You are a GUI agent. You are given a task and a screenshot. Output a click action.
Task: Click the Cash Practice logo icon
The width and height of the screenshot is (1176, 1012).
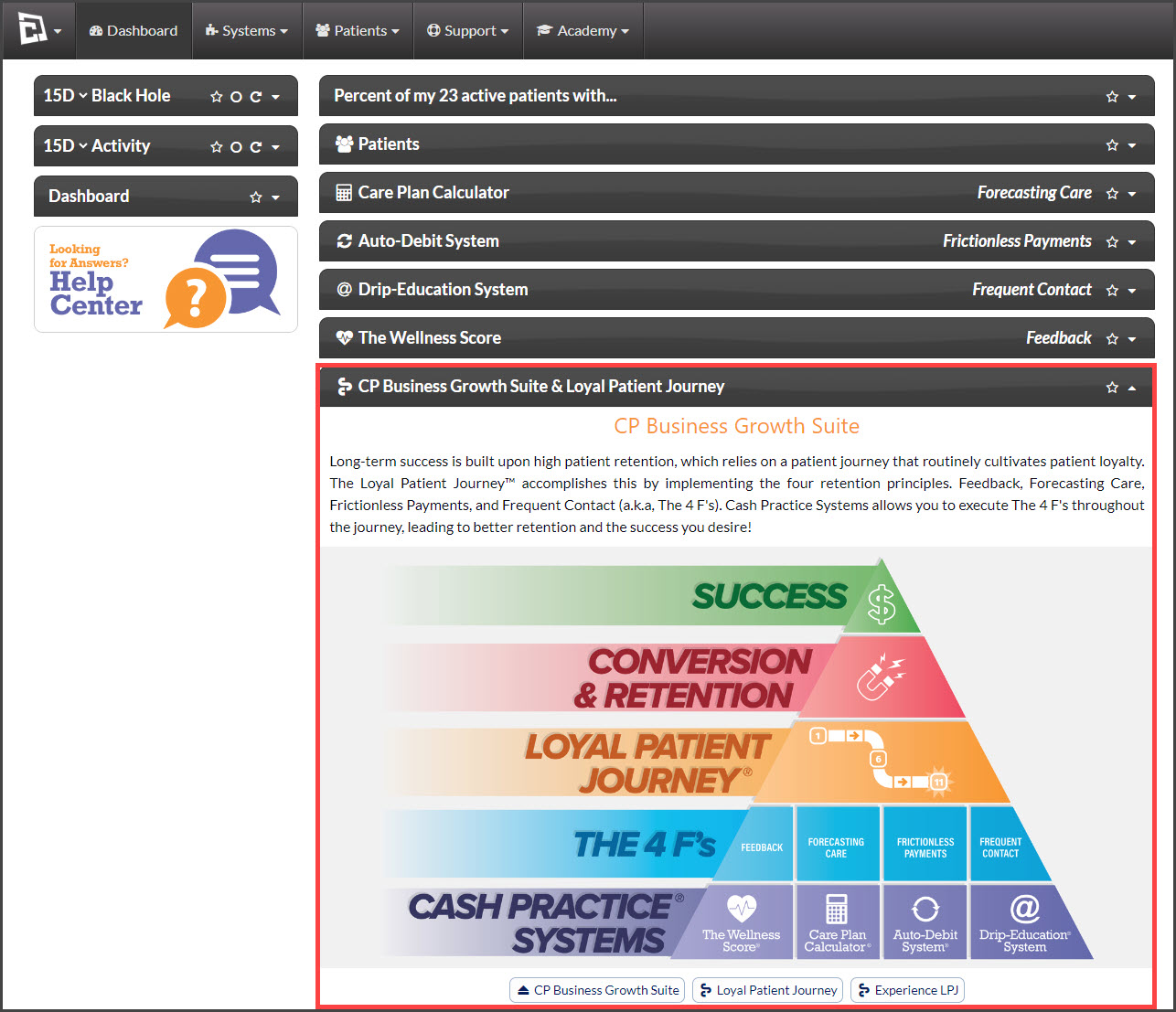click(x=32, y=29)
